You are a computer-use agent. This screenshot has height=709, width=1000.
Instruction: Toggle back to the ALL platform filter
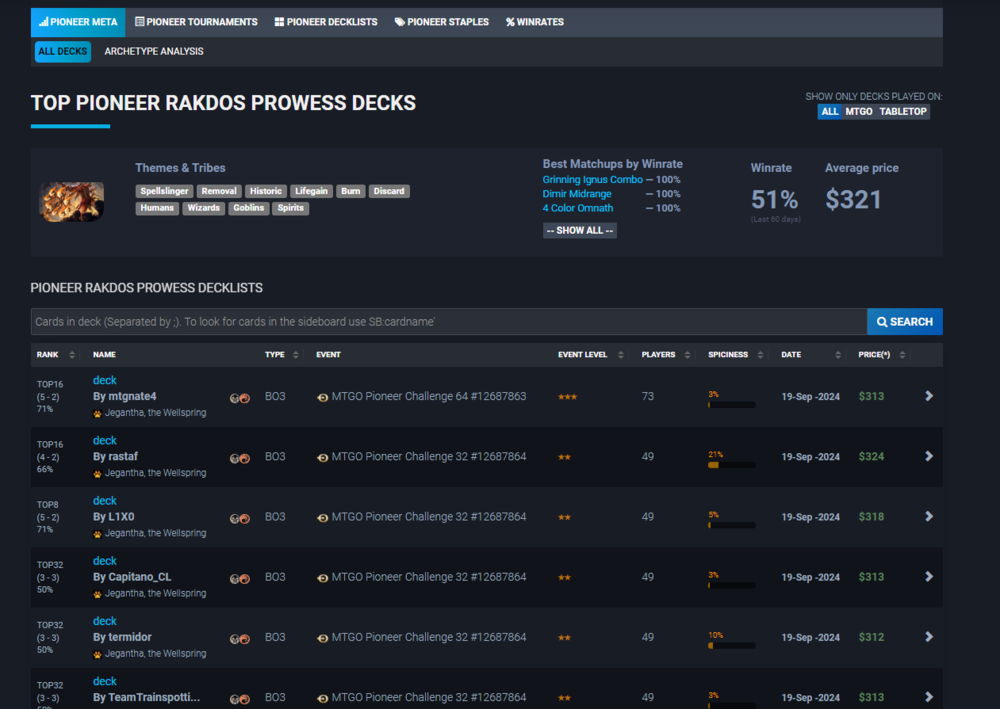[829, 111]
